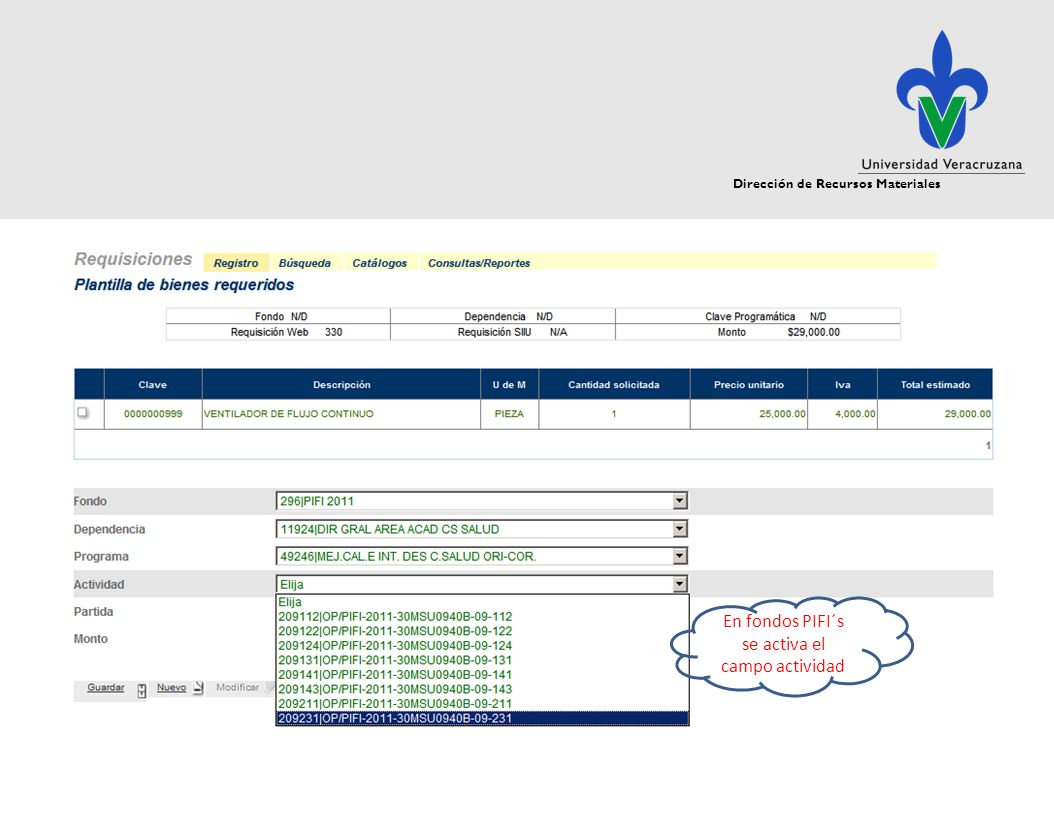Click the Iva column header

[x=843, y=384]
